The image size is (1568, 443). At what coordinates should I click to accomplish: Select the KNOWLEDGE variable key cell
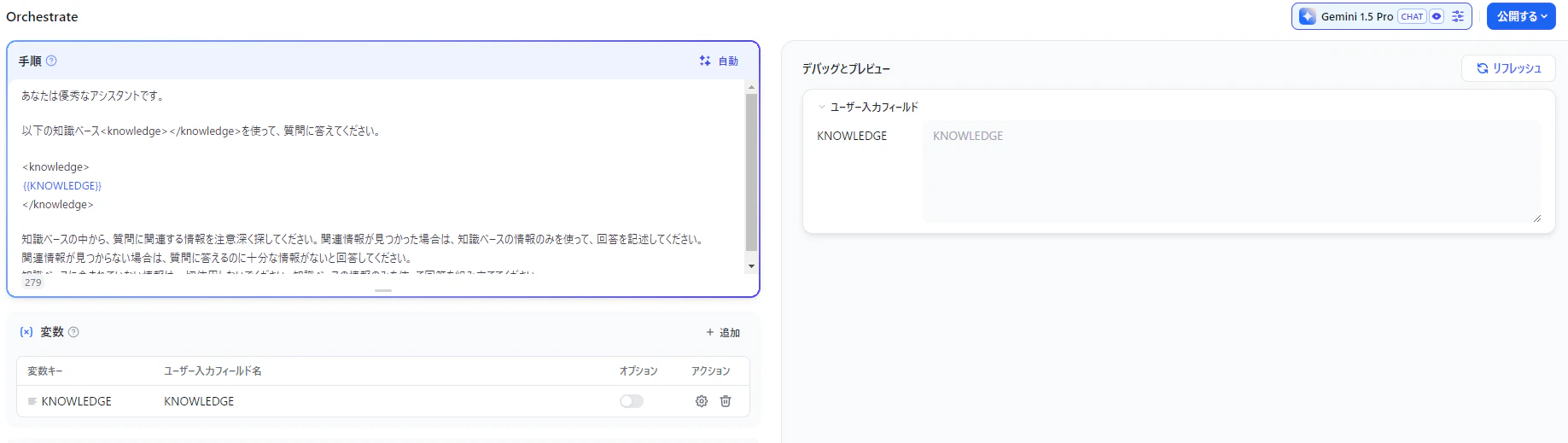point(77,401)
